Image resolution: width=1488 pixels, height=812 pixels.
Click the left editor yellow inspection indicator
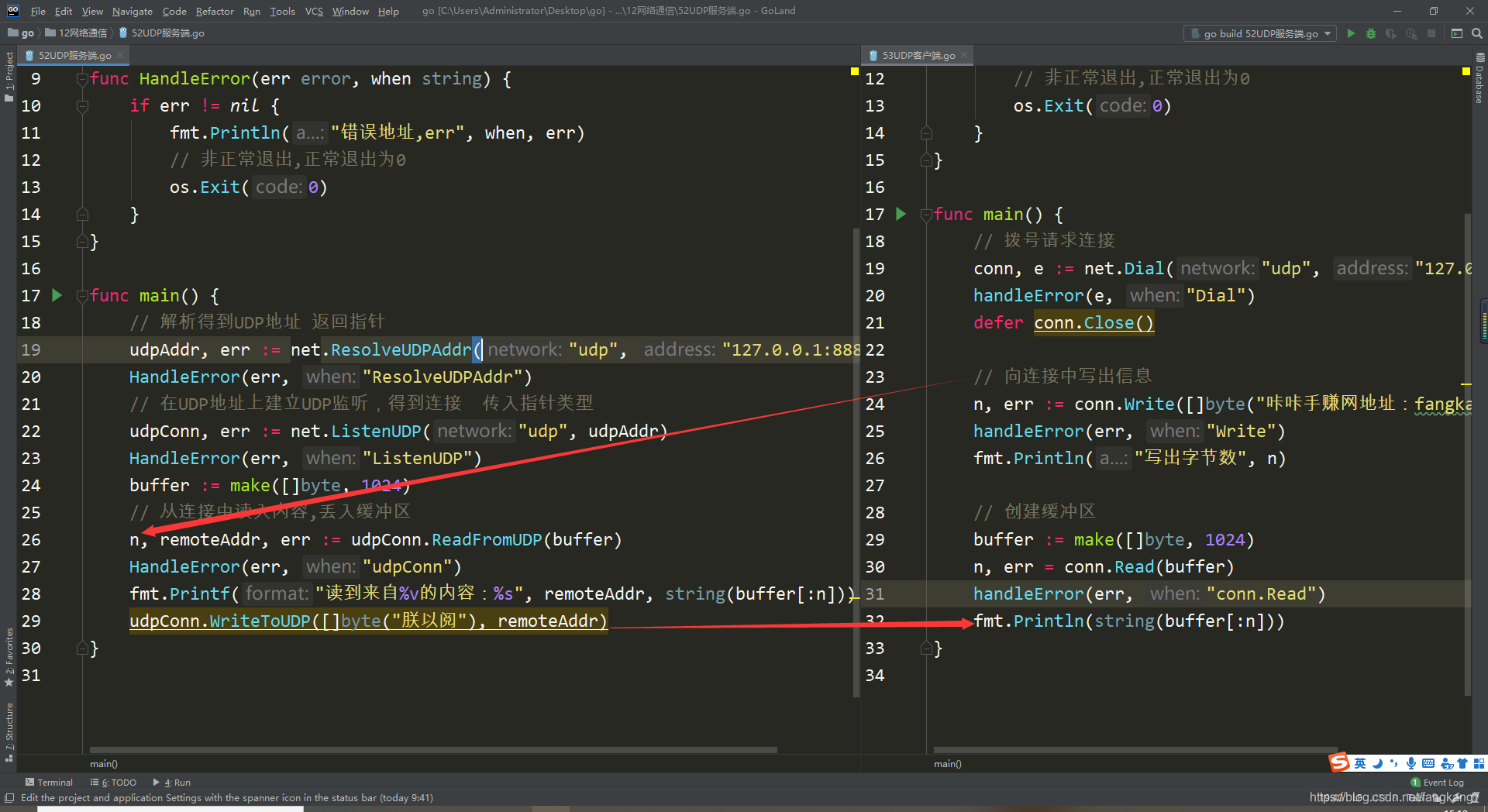(855, 71)
